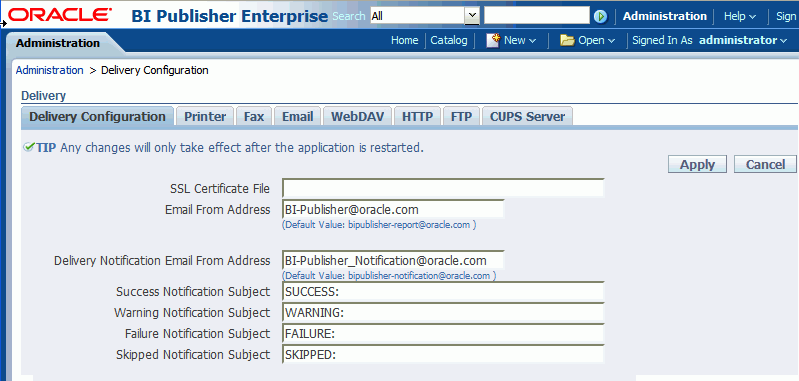Switch to the Printer tab

click(x=205, y=117)
